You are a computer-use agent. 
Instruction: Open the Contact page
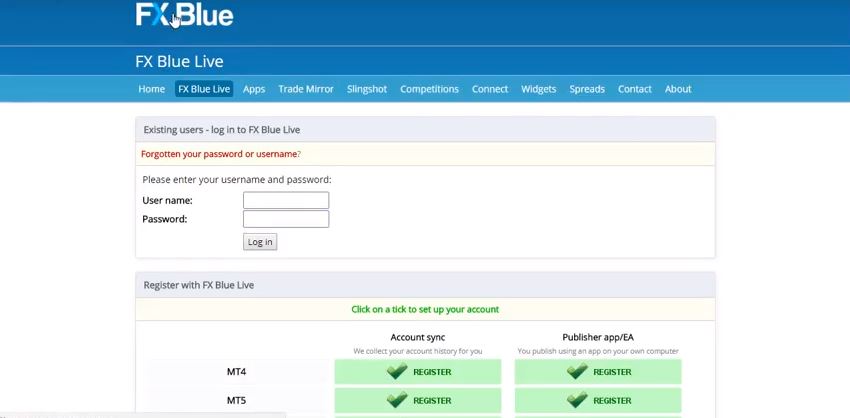click(635, 89)
